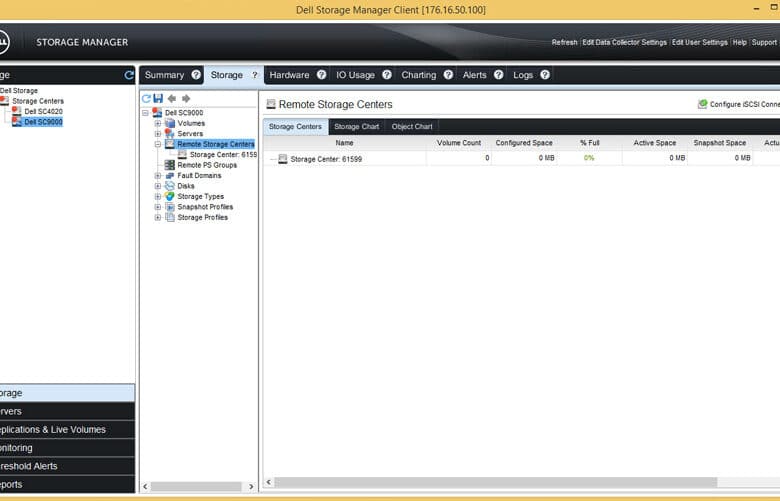Screen dimensions: 780x501
Task: Click the refresh icon in left panel header
Action: coord(129,75)
